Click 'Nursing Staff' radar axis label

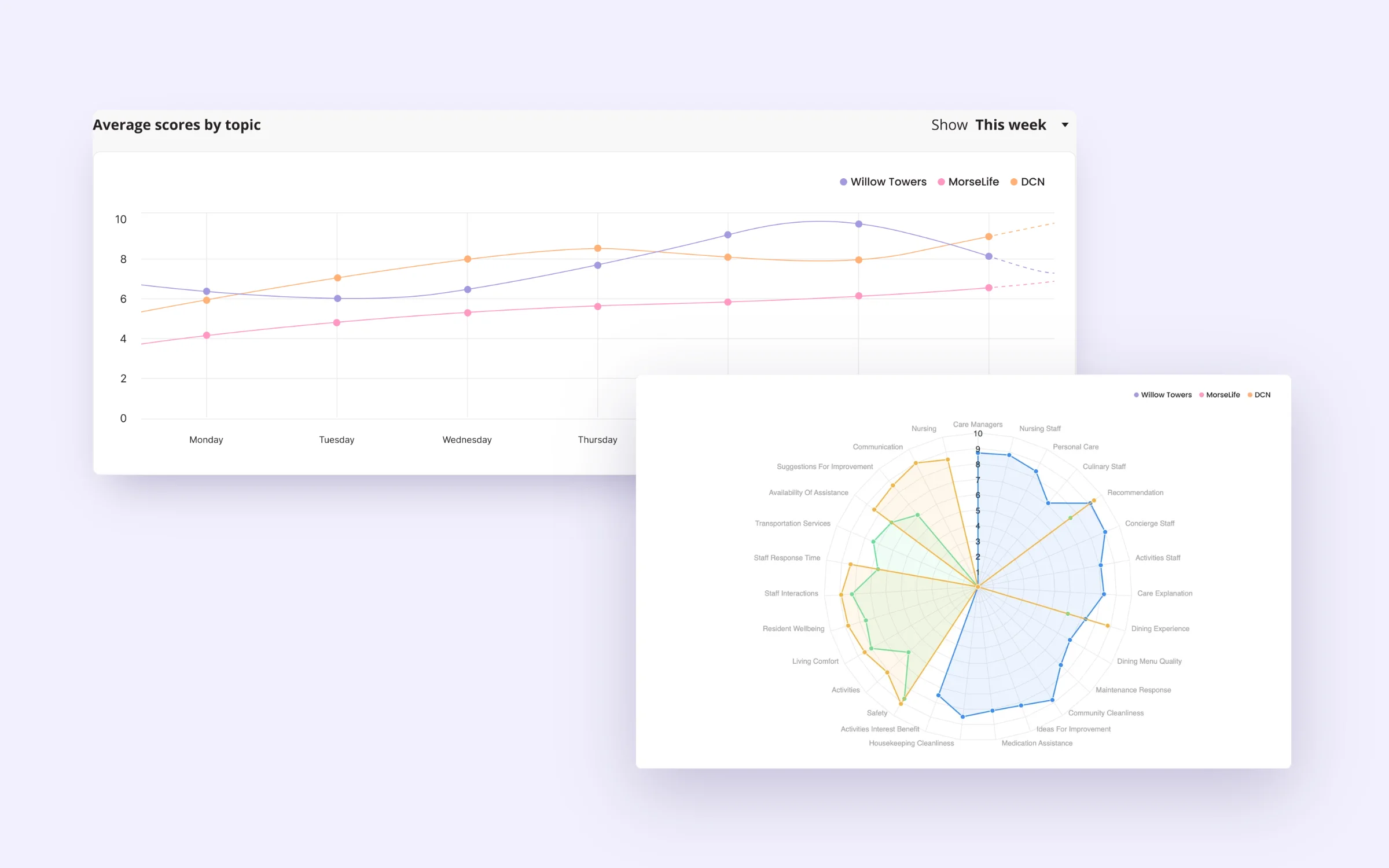(1040, 428)
